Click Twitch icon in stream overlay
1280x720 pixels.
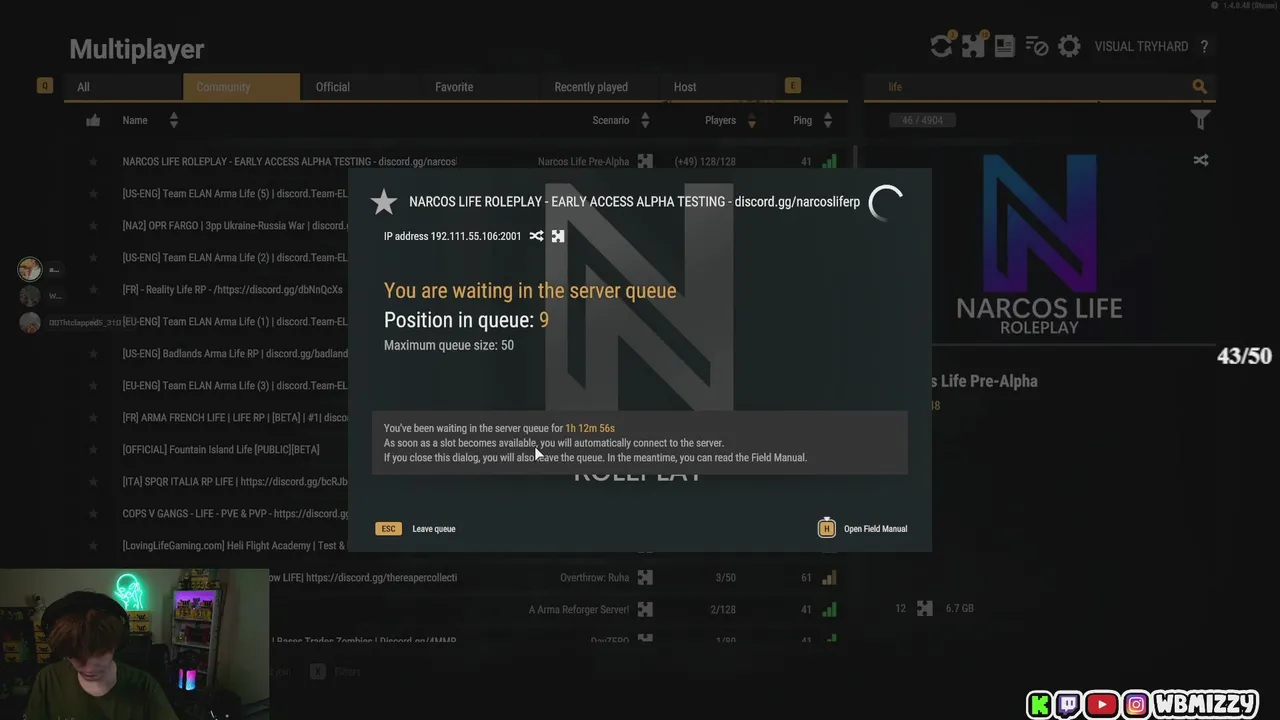(x=1069, y=705)
